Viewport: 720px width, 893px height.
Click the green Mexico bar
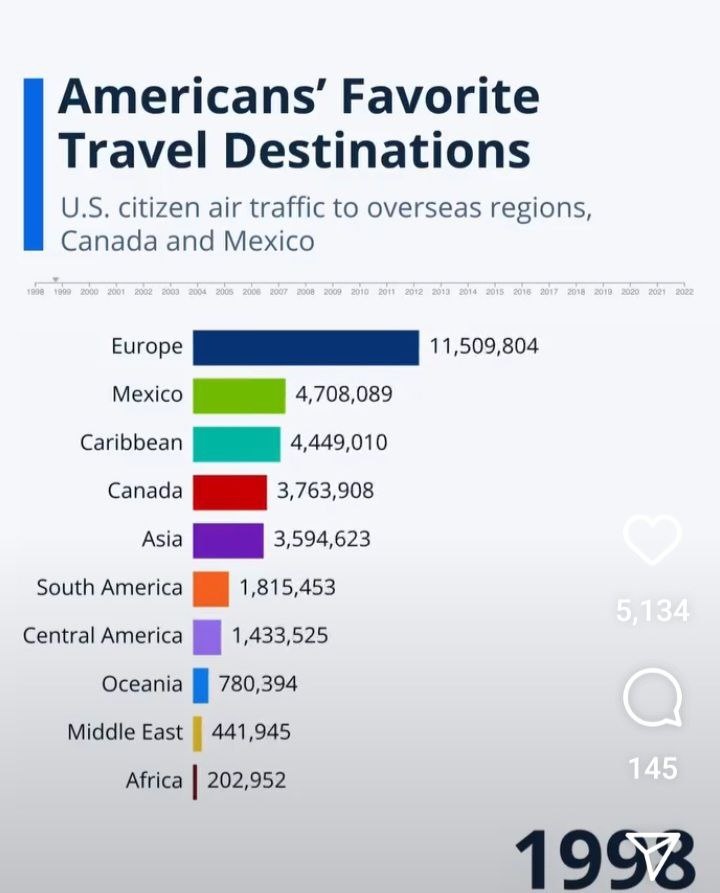tap(239, 395)
